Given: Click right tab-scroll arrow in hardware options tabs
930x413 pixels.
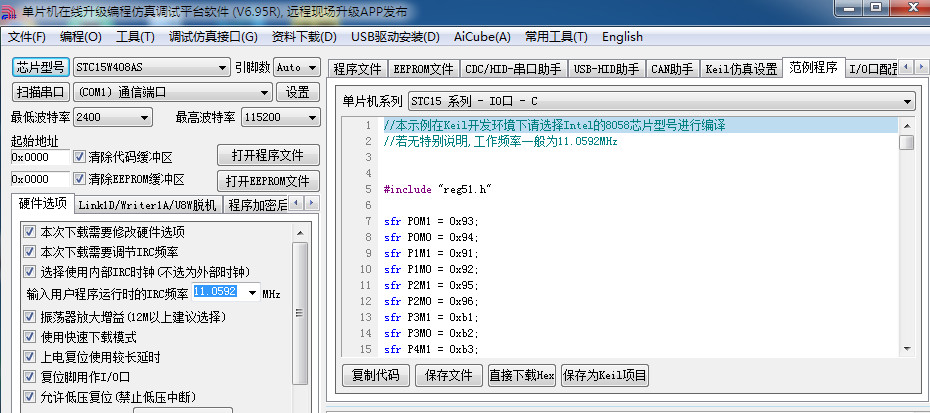Looking at the screenshot, I should 311,203.
